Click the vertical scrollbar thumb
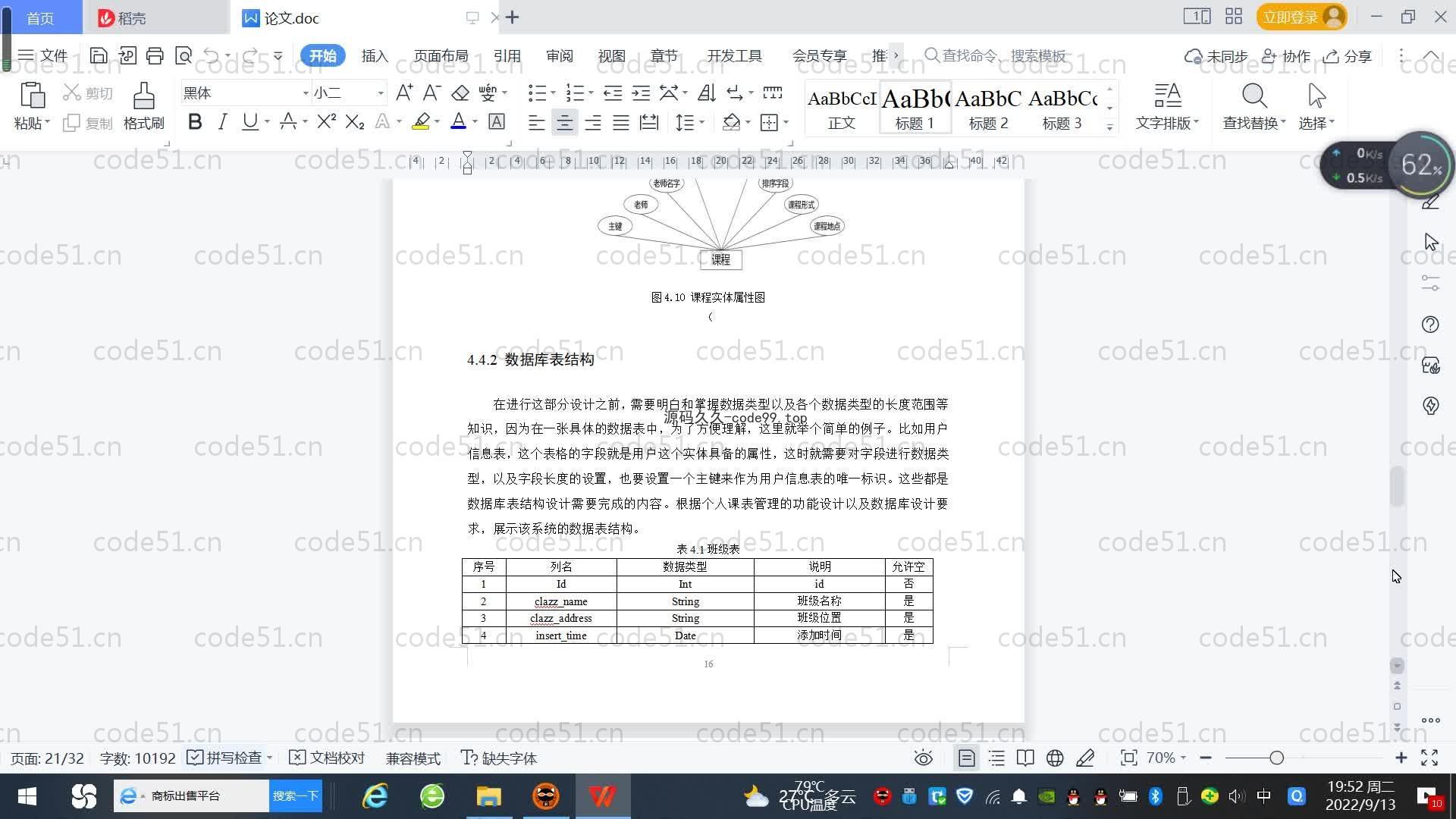Screen dimensions: 1456x819 [1397, 486]
